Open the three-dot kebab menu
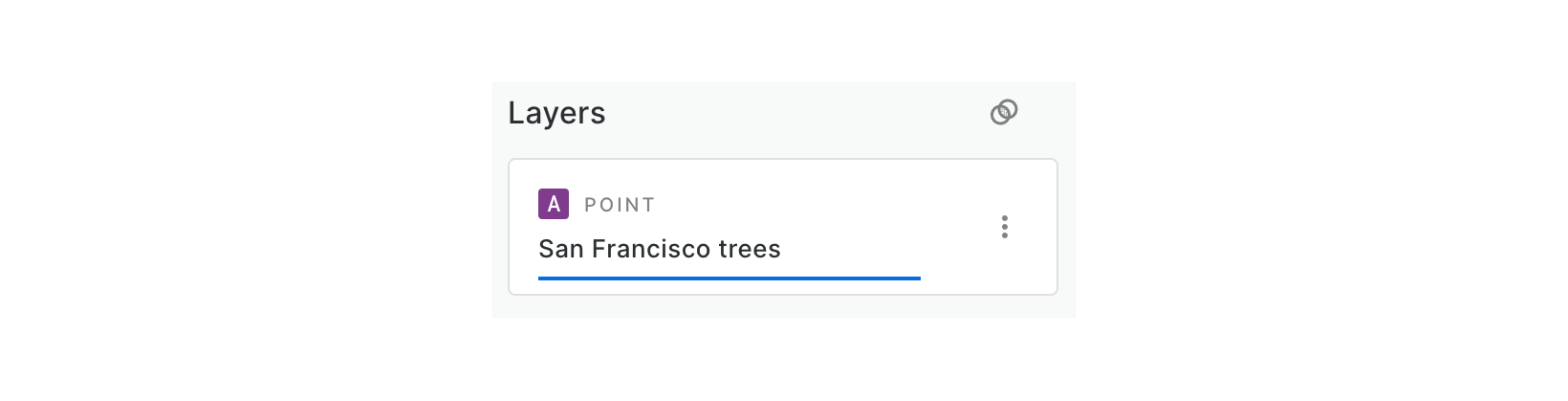The image size is (1568, 401). click(x=1004, y=227)
